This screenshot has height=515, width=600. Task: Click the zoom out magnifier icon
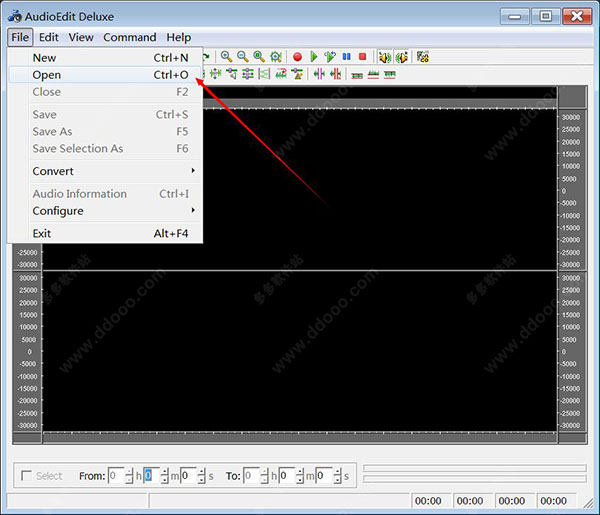[x=243, y=57]
